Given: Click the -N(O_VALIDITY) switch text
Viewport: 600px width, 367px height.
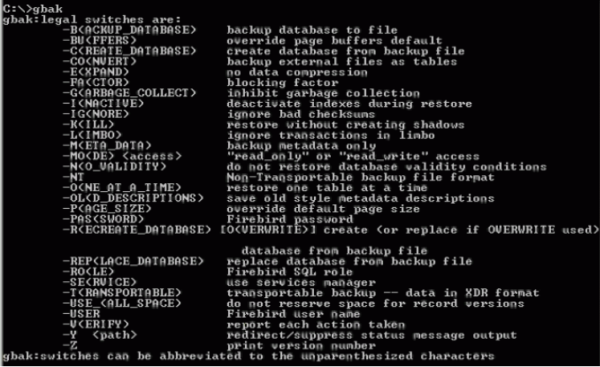Looking at the screenshot, I should pyautogui.click(x=115, y=167).
